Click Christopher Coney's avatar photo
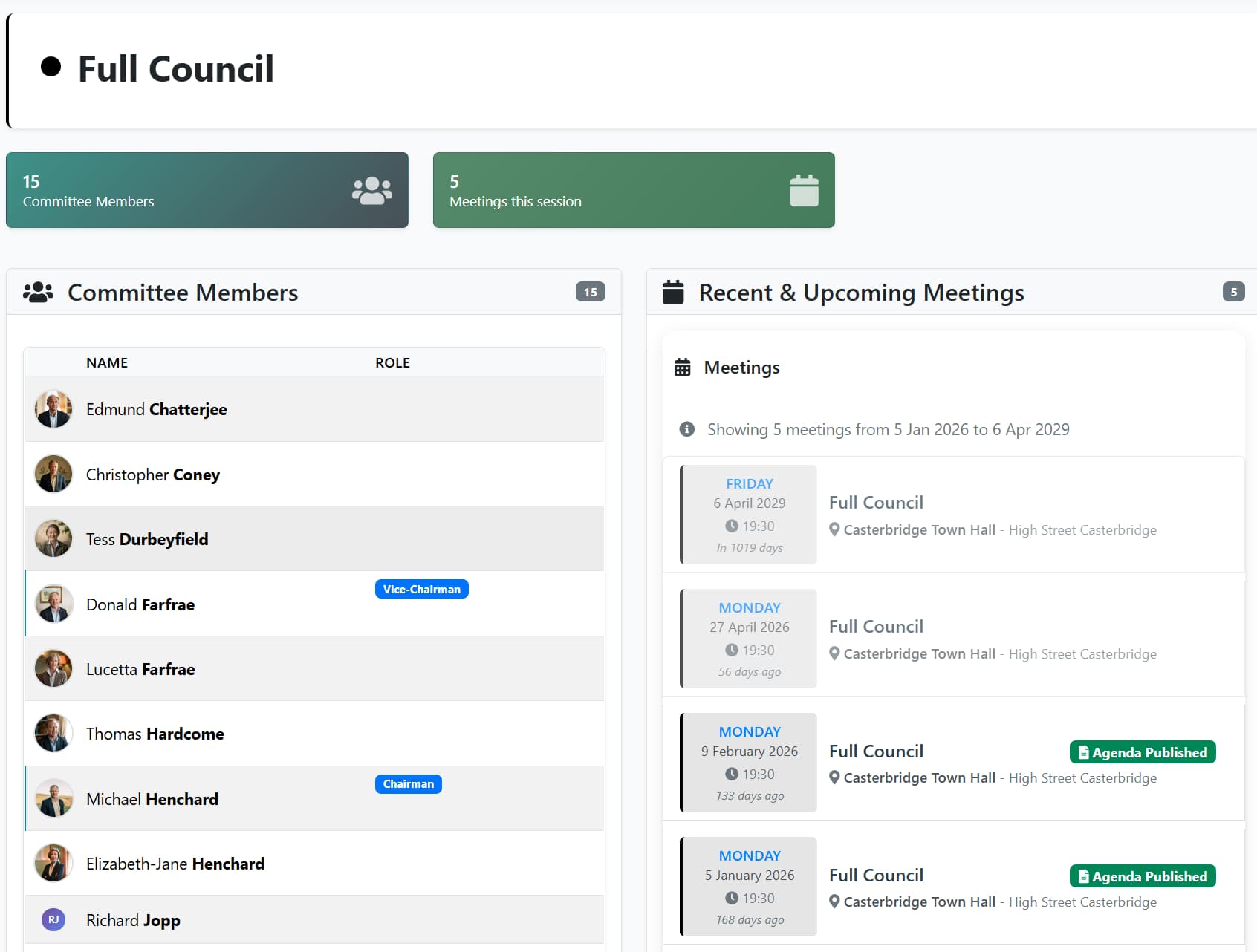1257x952 pixels. [53, 474]
